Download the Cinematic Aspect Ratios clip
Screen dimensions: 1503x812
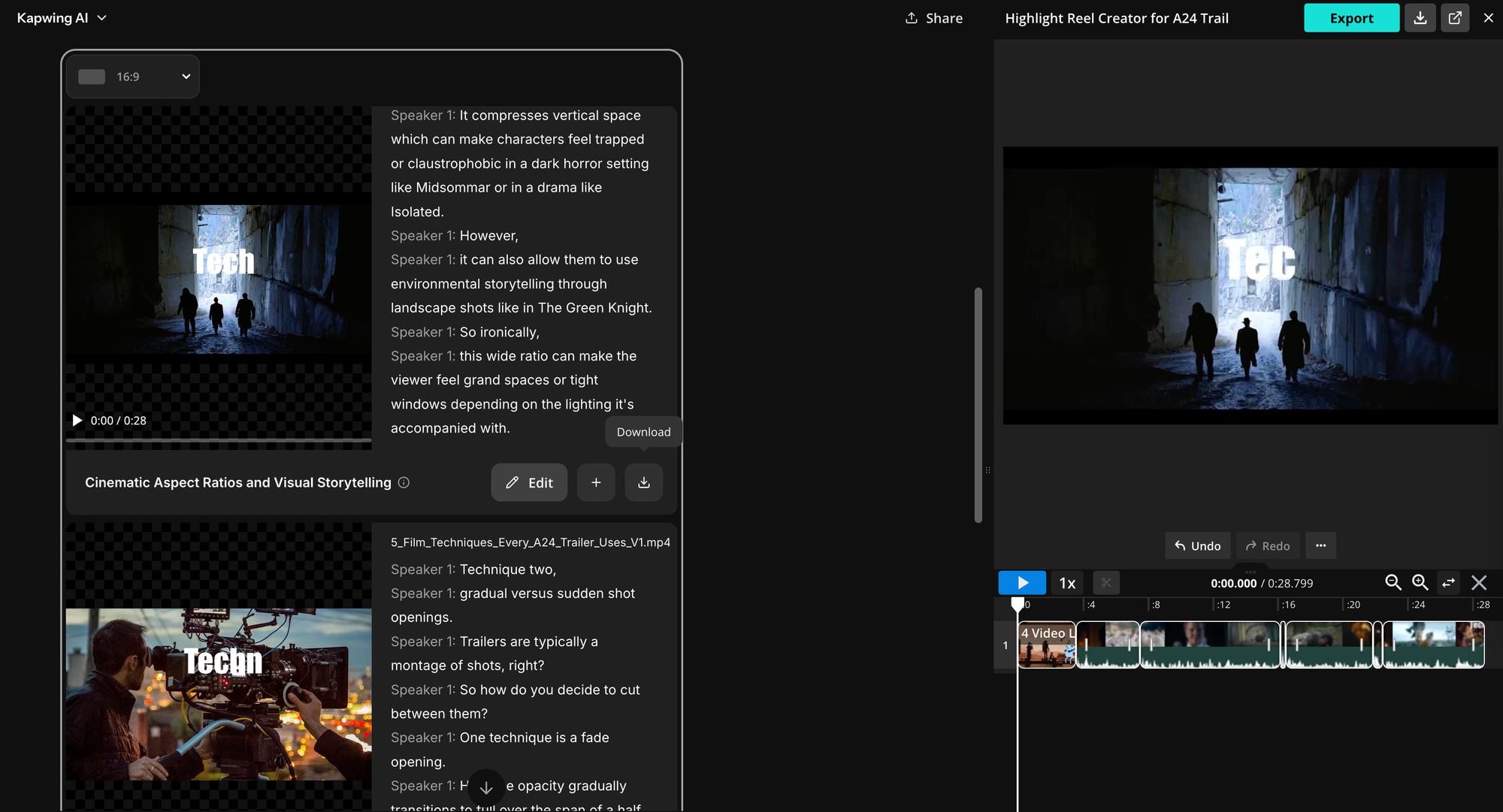point(644,482)
